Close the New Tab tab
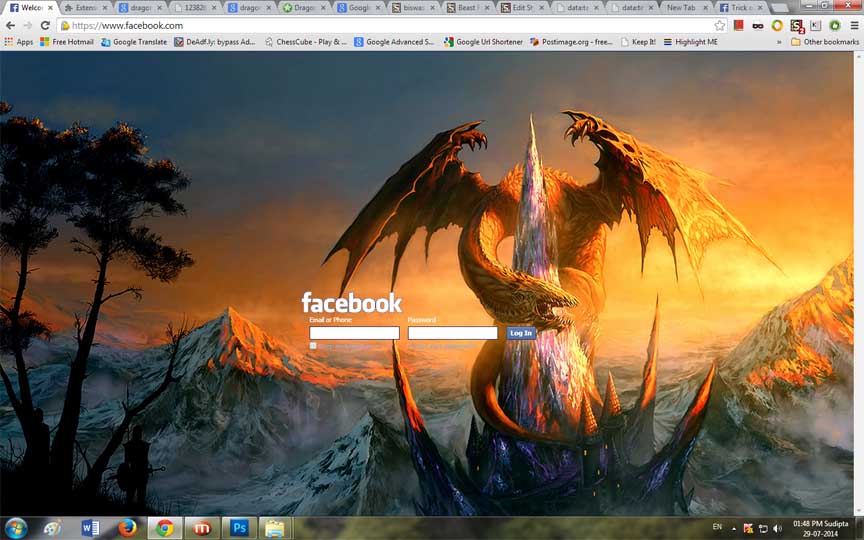This screenshot has height=540, width=864. [706, 8]
